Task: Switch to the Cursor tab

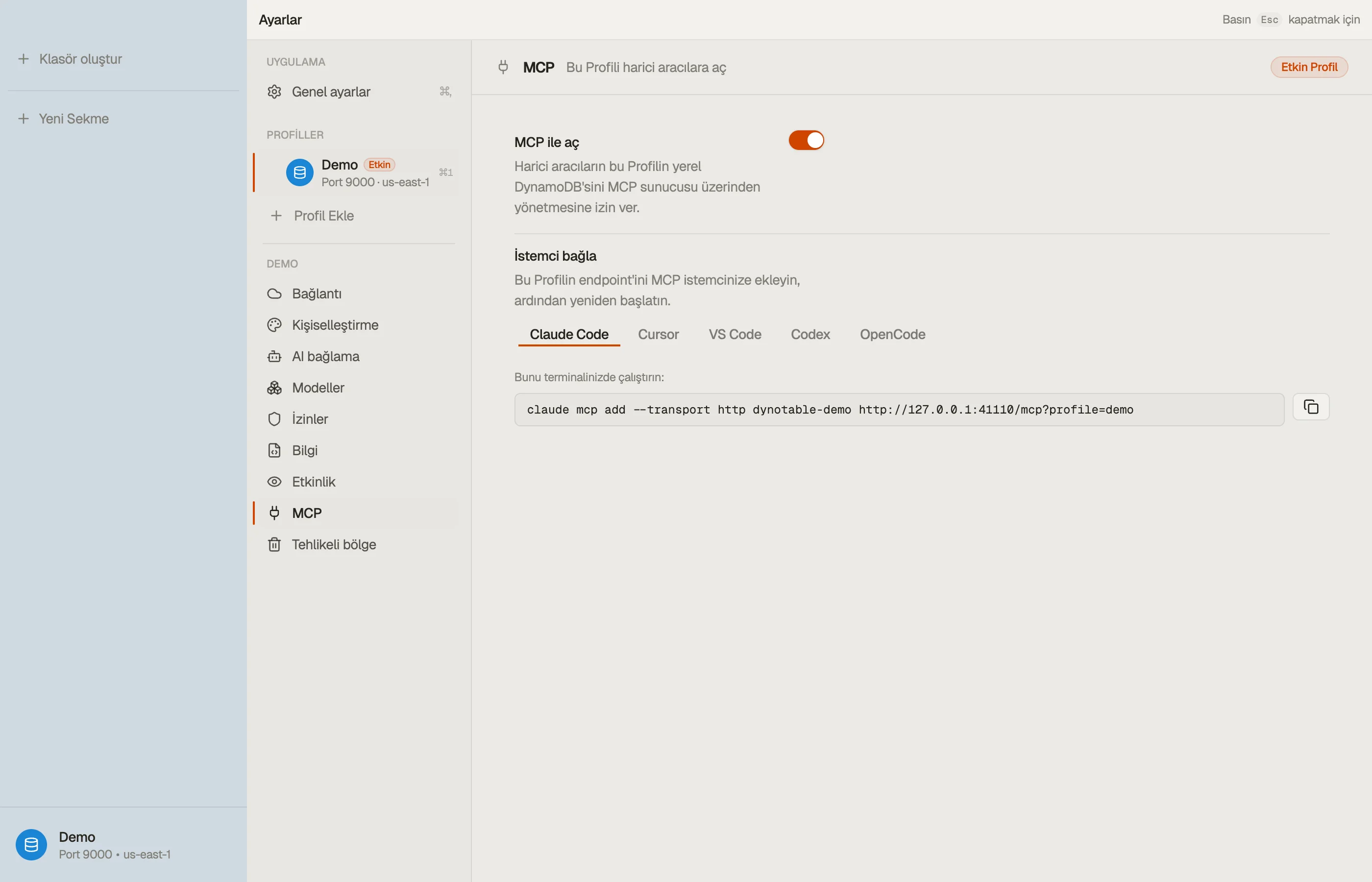Action: 658,335
